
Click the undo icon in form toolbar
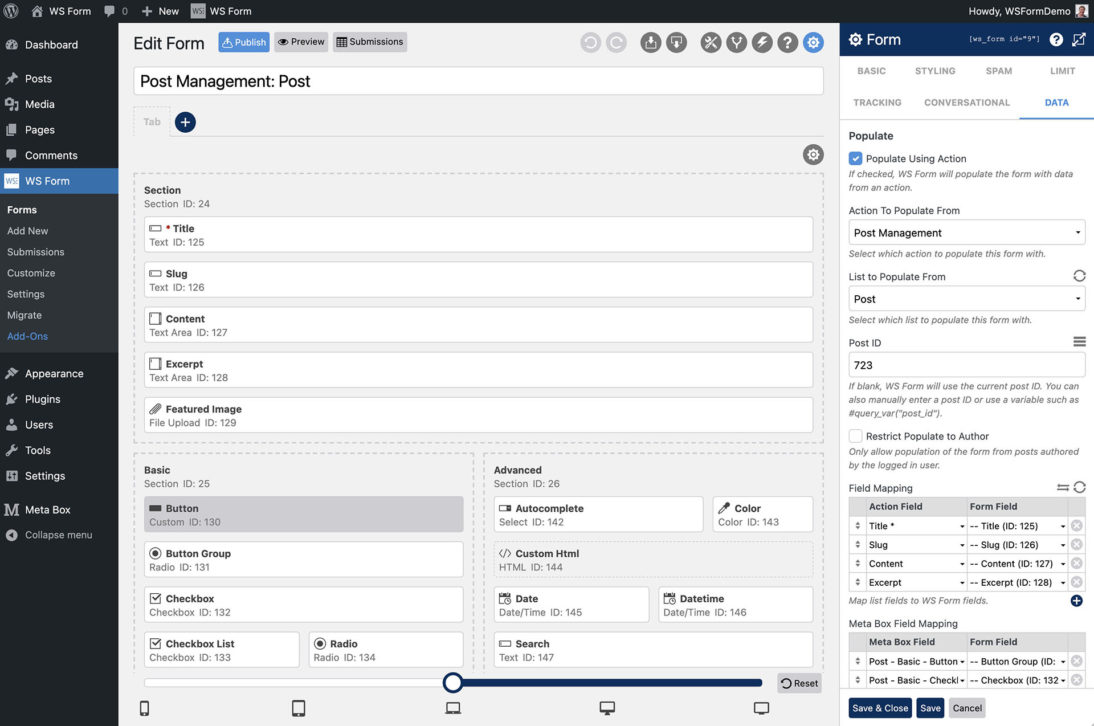pos(590,43)
